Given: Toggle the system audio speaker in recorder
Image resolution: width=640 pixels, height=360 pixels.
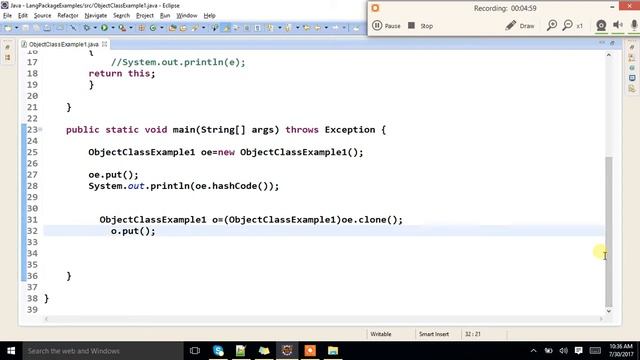Looking at the screenshot, I should tap(618, 25).
